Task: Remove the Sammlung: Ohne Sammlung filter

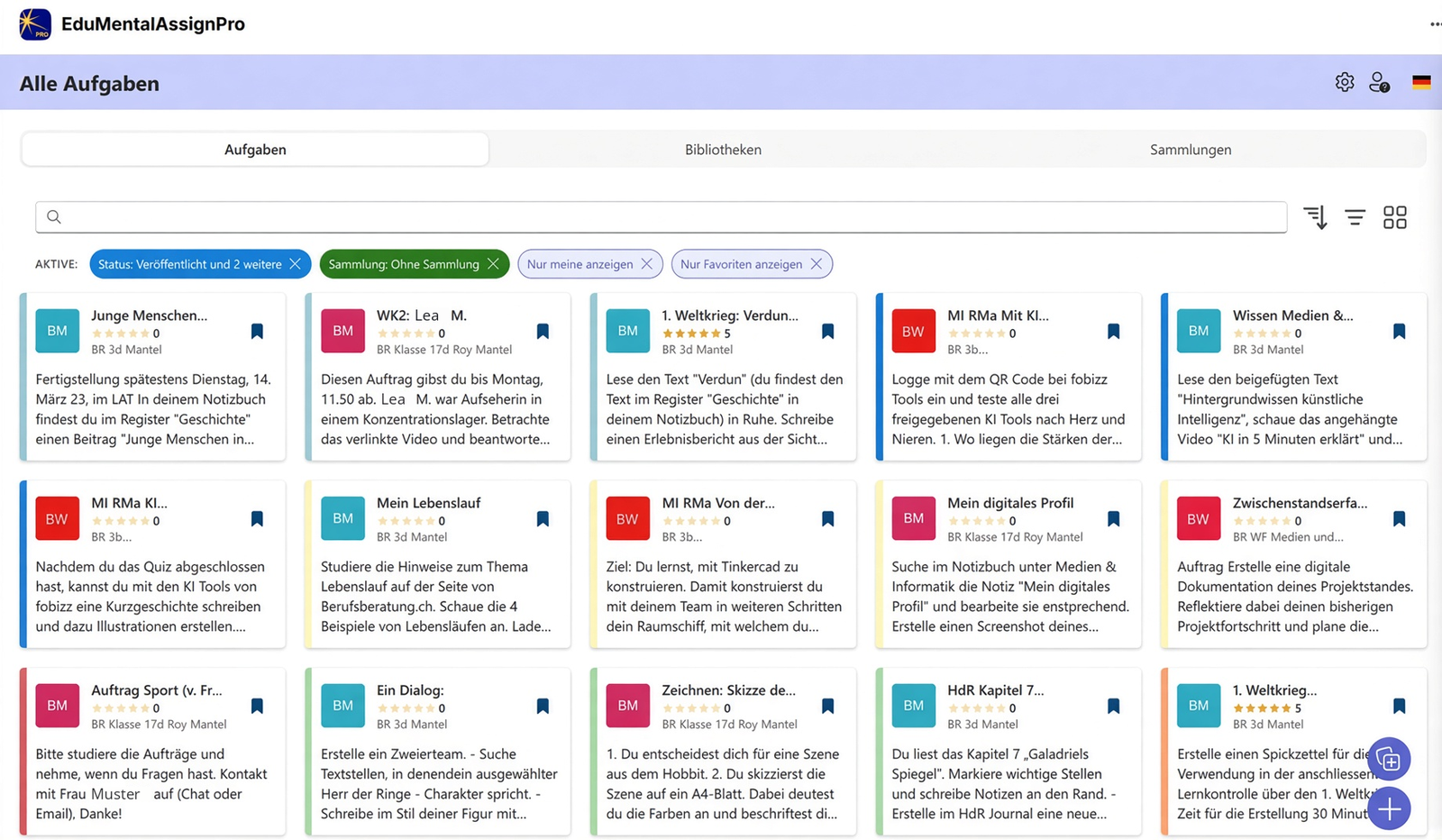Action: point(493,264)
